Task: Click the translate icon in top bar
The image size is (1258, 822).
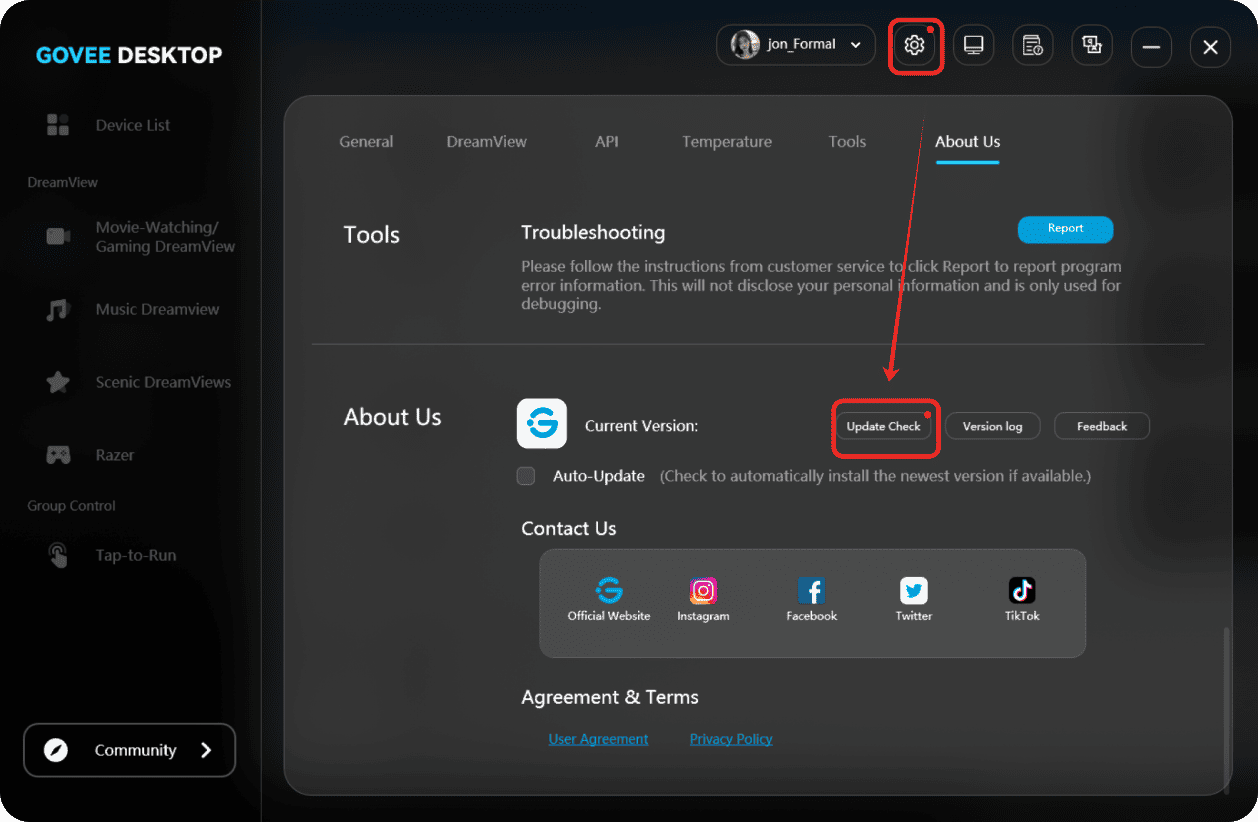Action: (1091, 46)
